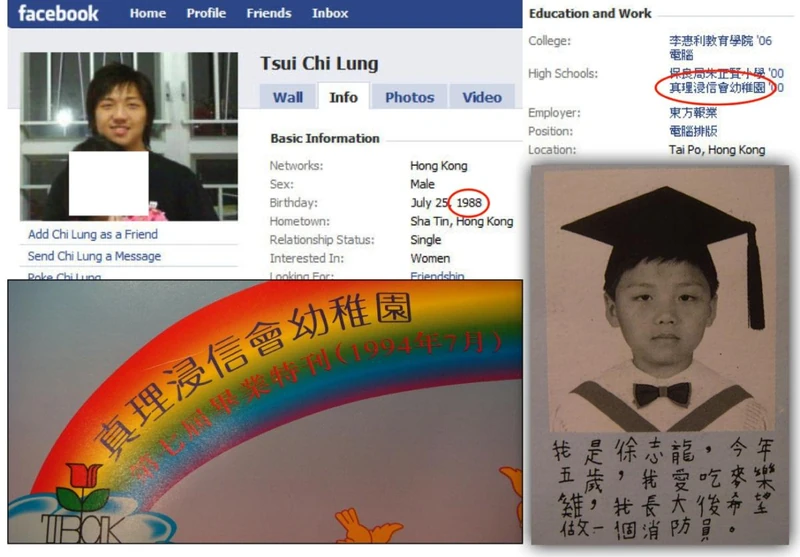Go to the Friends page
This screenshot has height=557, width=800.
pyautogui.click(x=269, y=13)
